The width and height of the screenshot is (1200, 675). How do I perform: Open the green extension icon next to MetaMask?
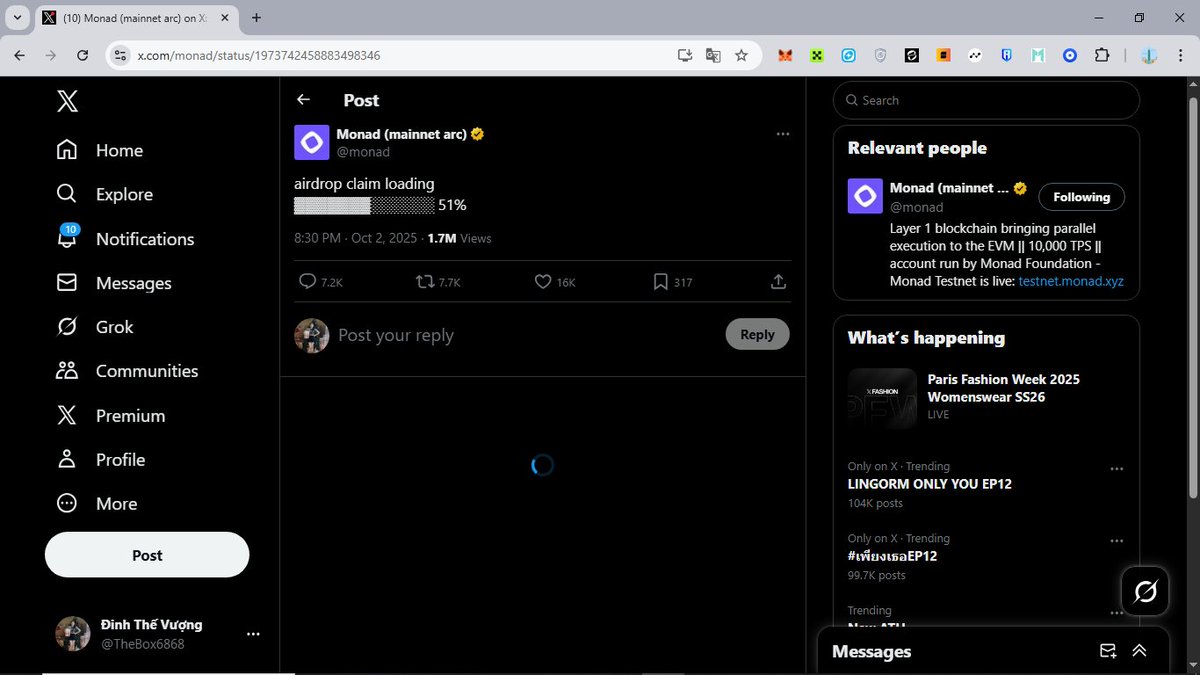(x=817, y=55)
